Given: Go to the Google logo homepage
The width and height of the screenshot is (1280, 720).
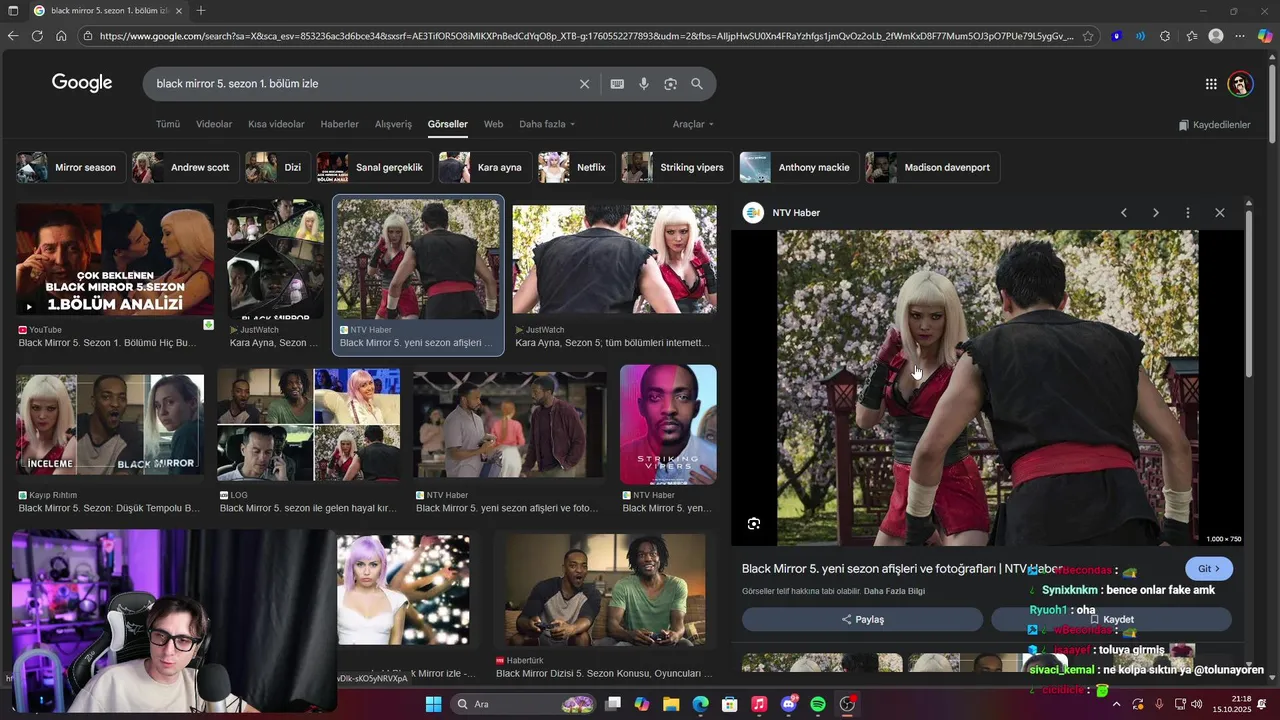Looking at the screenshot, I should pyautogui.click(x=82, y=83).
